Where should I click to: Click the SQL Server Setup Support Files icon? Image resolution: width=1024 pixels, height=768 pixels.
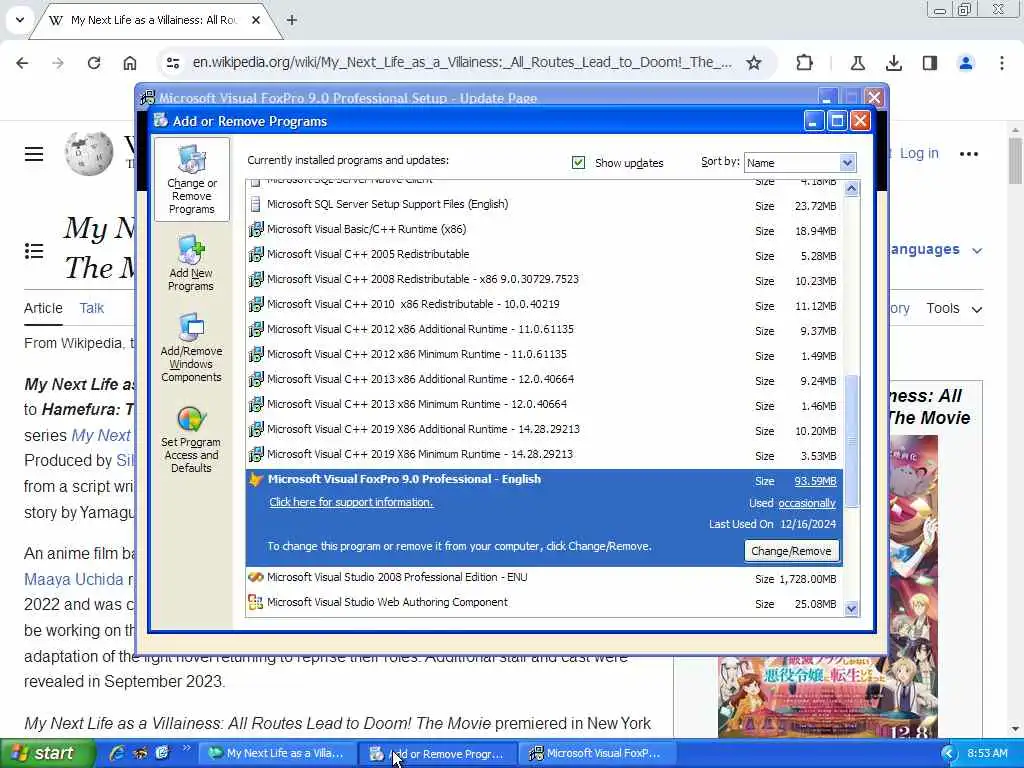255,204
